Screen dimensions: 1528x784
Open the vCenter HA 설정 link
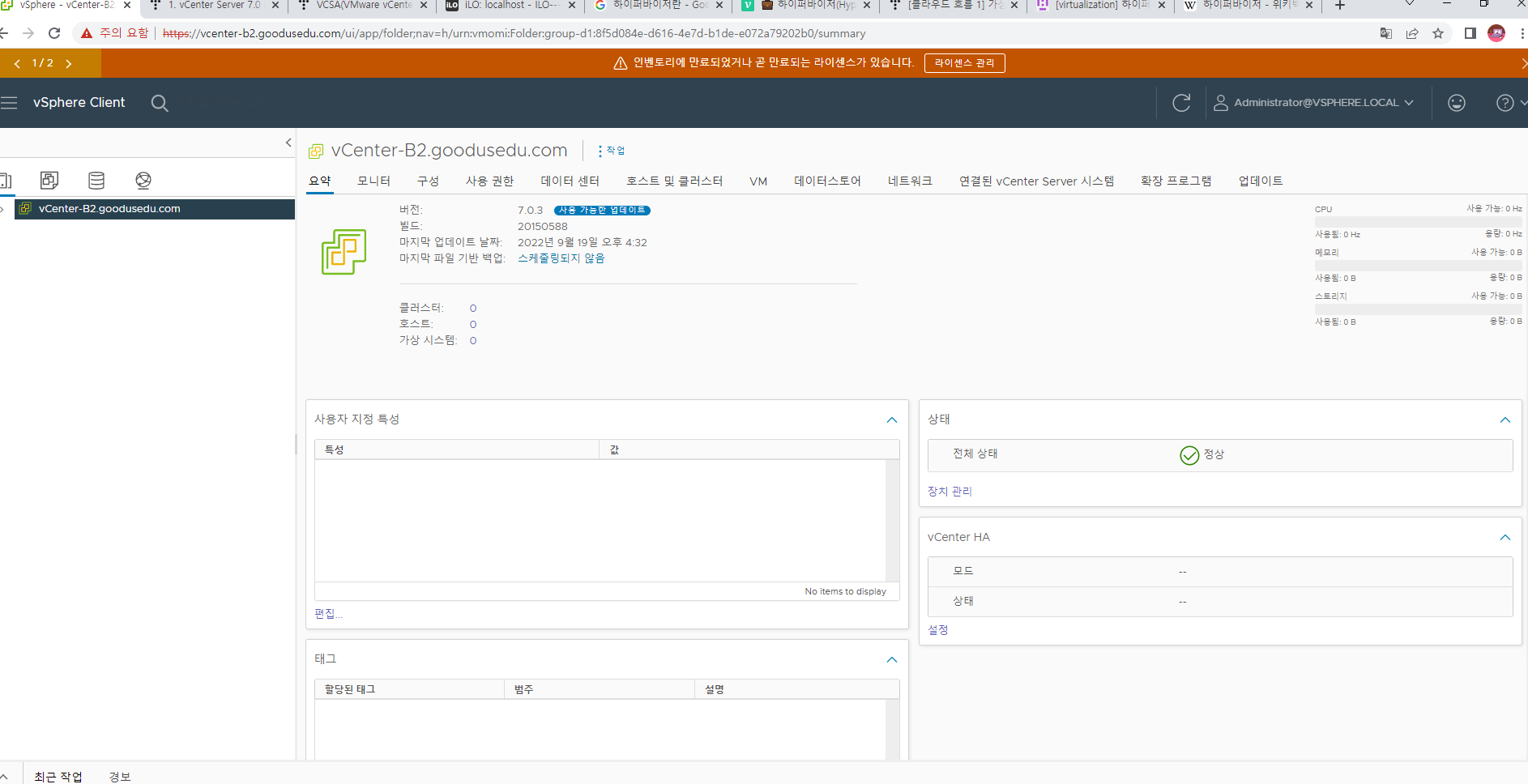coord(938,630)
